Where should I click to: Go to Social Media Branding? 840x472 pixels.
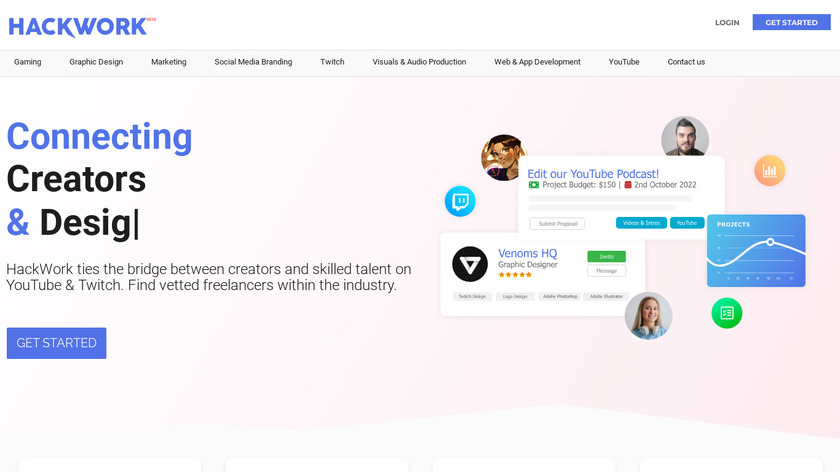(253, 62)
